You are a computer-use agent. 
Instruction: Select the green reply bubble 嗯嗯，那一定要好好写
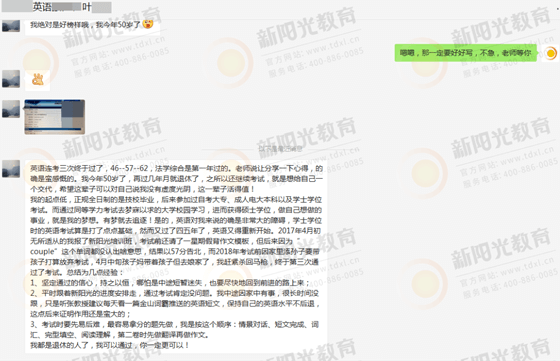(465, 53)
